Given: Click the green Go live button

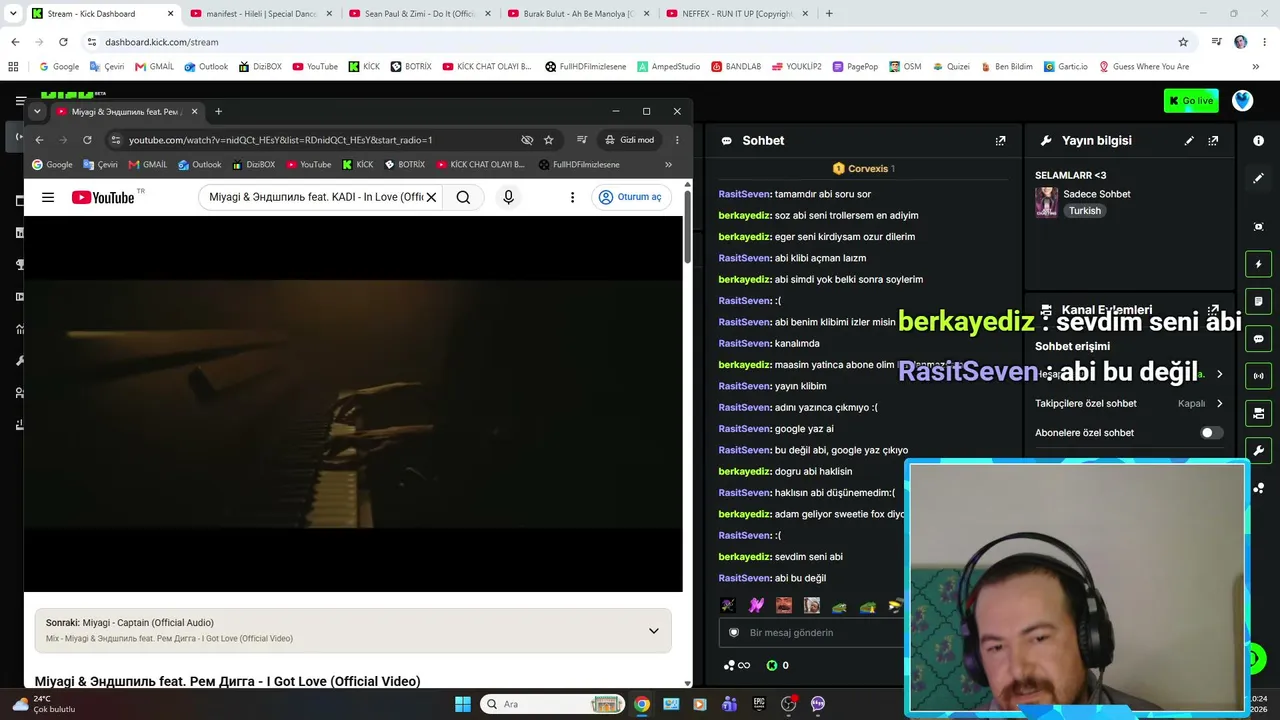Looking at the screenshot, I should [x=1191, y=101].
